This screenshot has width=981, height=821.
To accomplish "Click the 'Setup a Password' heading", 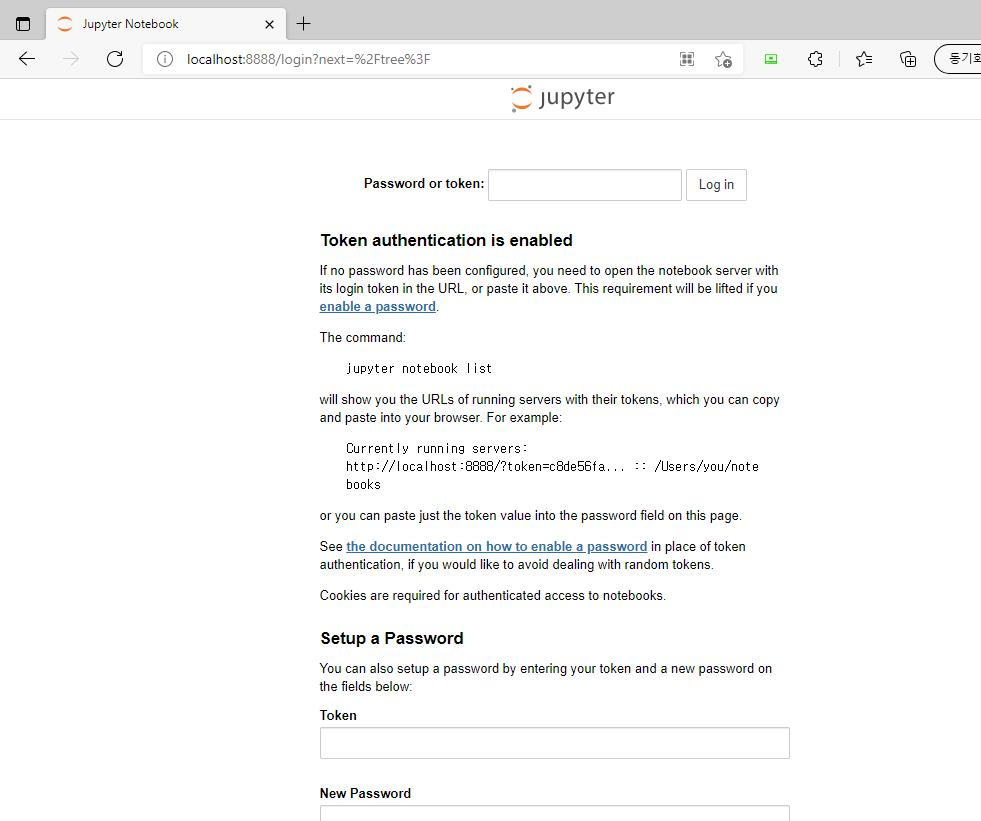I will tap(392, 638).
